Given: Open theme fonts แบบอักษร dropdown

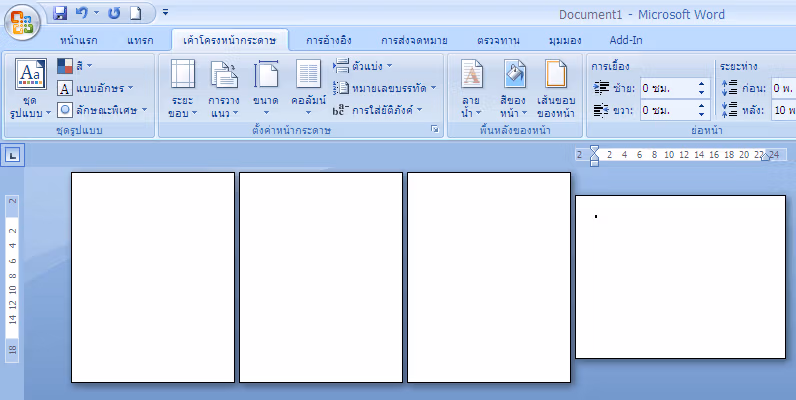Looking at the screenshot, I should coord(95,88).
